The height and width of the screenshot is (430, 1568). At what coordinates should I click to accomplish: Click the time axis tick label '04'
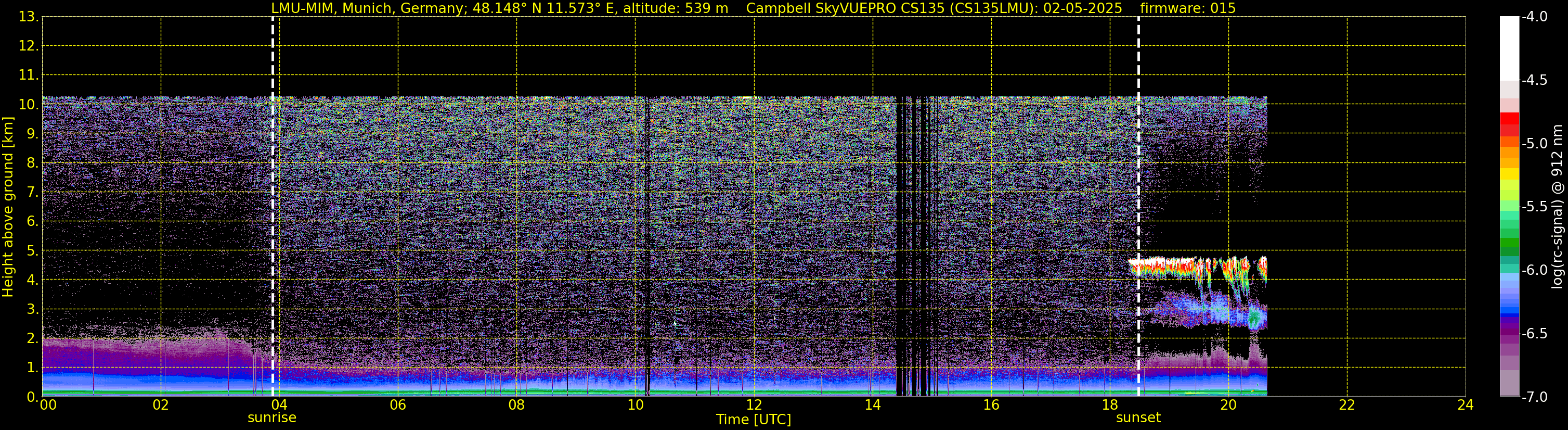(x=279, y=405)
